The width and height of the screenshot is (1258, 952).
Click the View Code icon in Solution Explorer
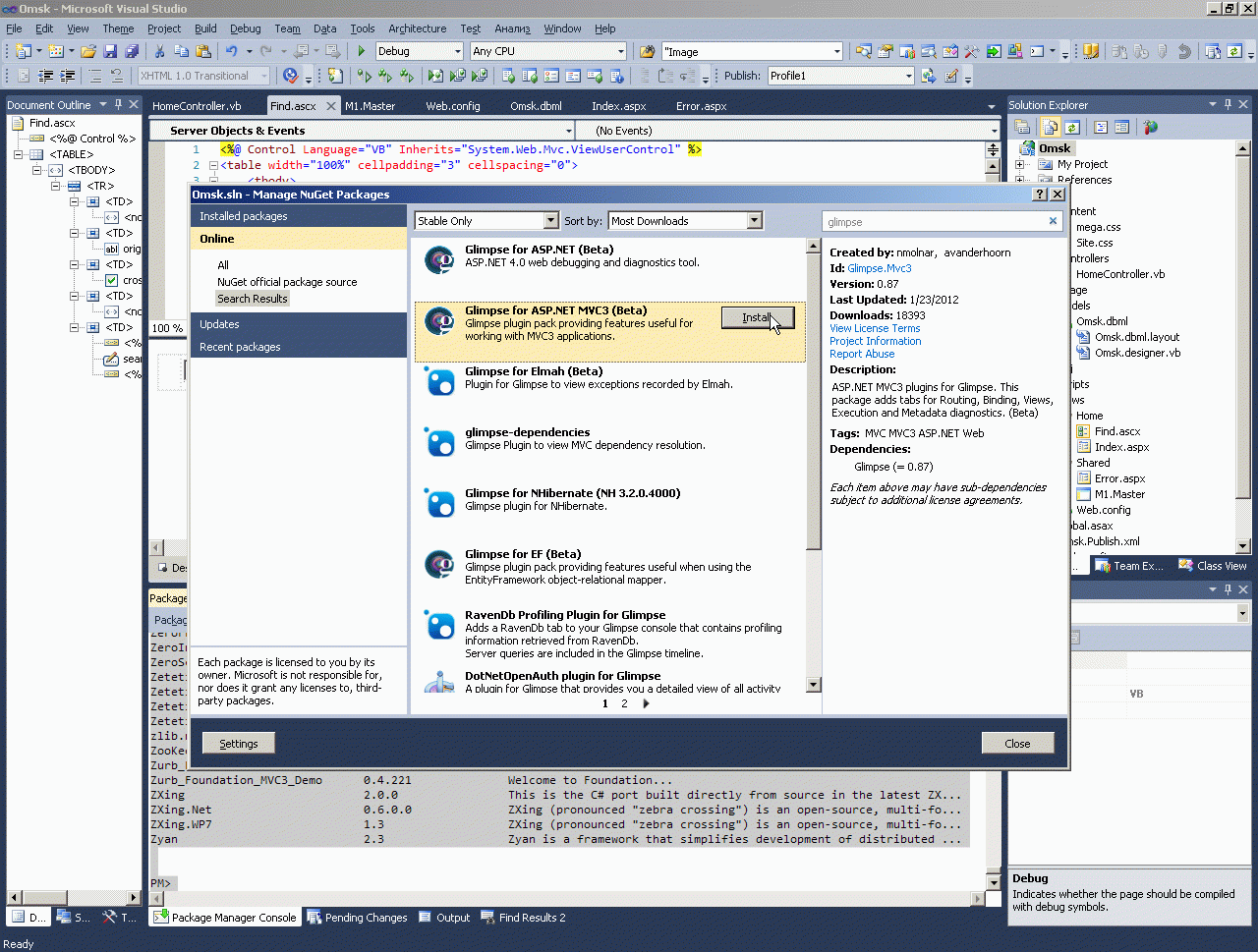pos(1101,127)
